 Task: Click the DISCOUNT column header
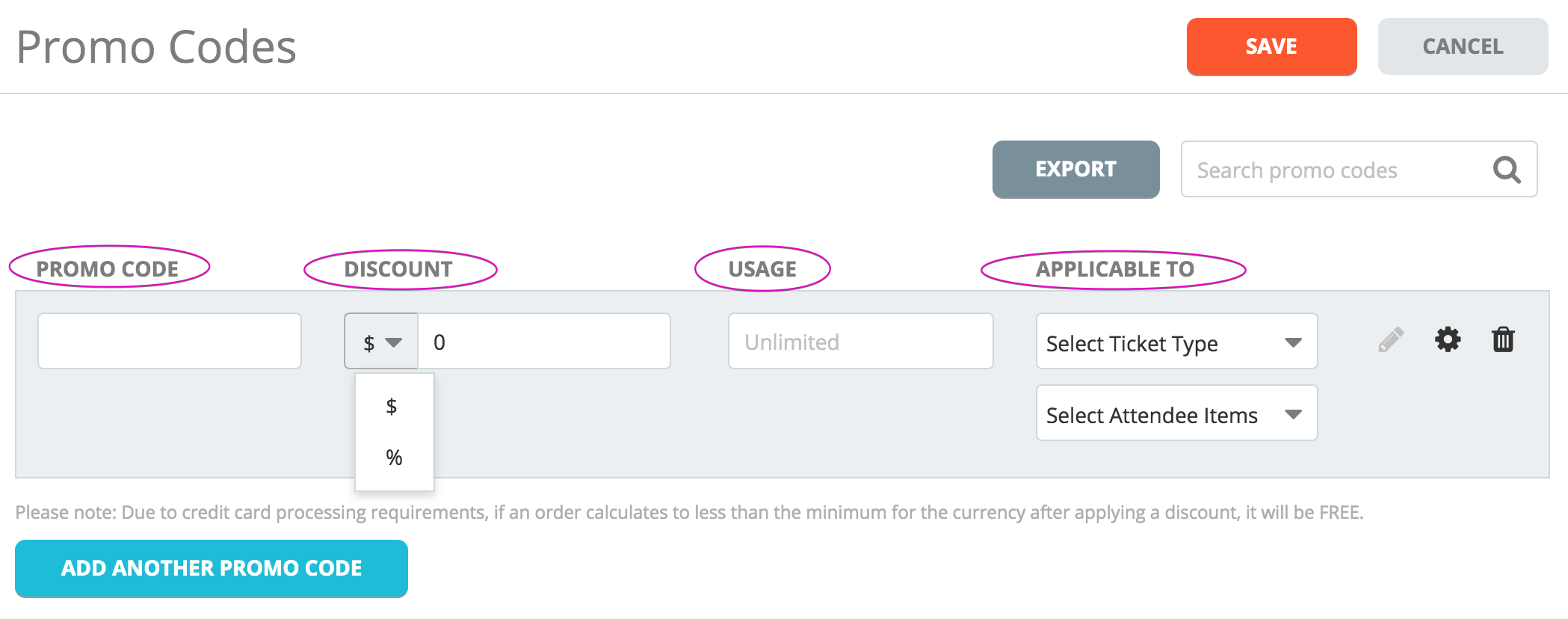point(398,268)
